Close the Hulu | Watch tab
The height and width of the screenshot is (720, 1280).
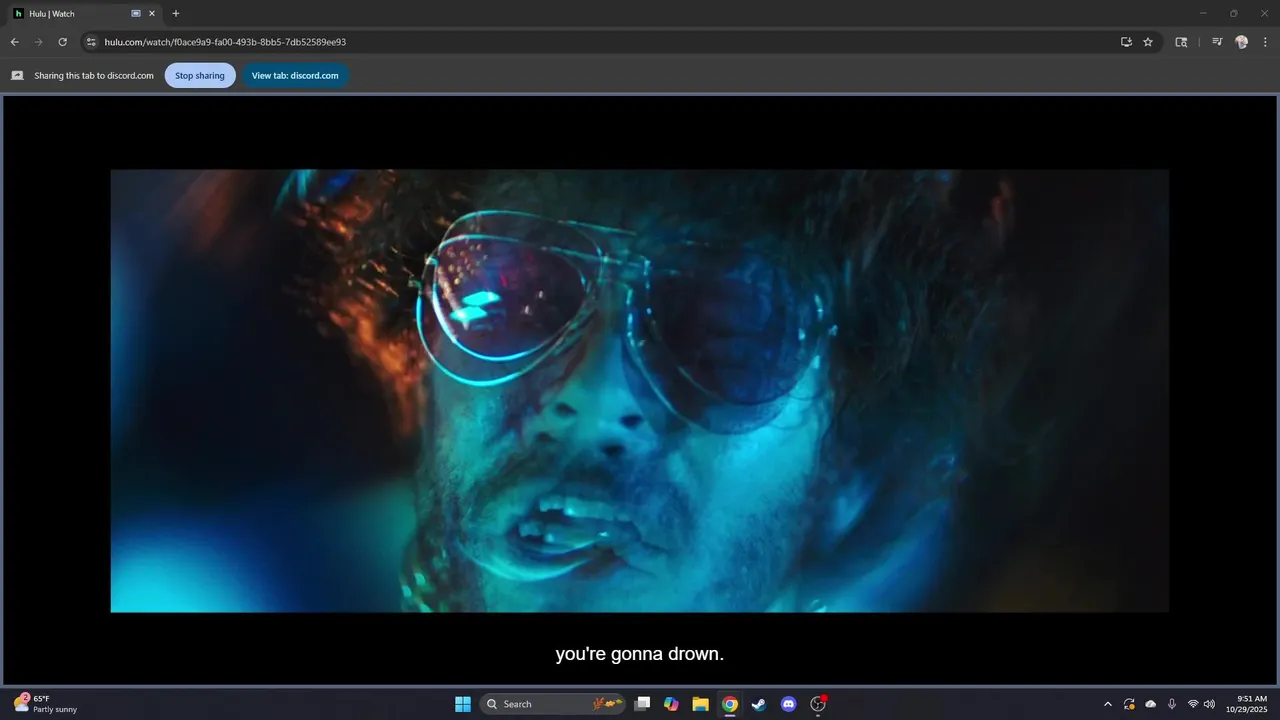(x=152, y=14)
